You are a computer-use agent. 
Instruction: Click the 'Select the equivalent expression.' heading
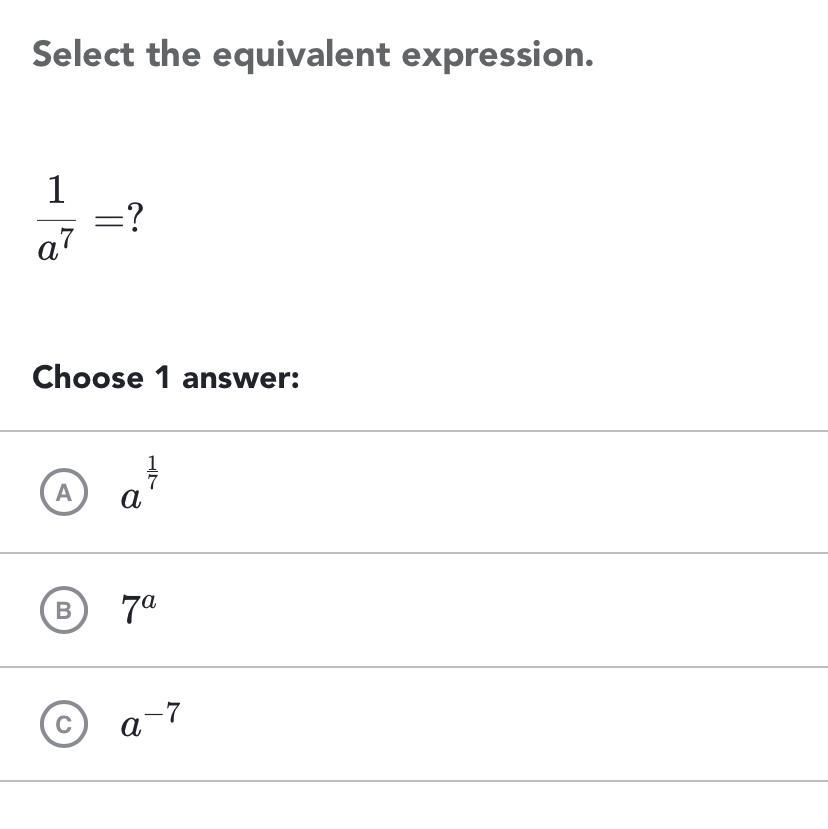pos(312,55)
